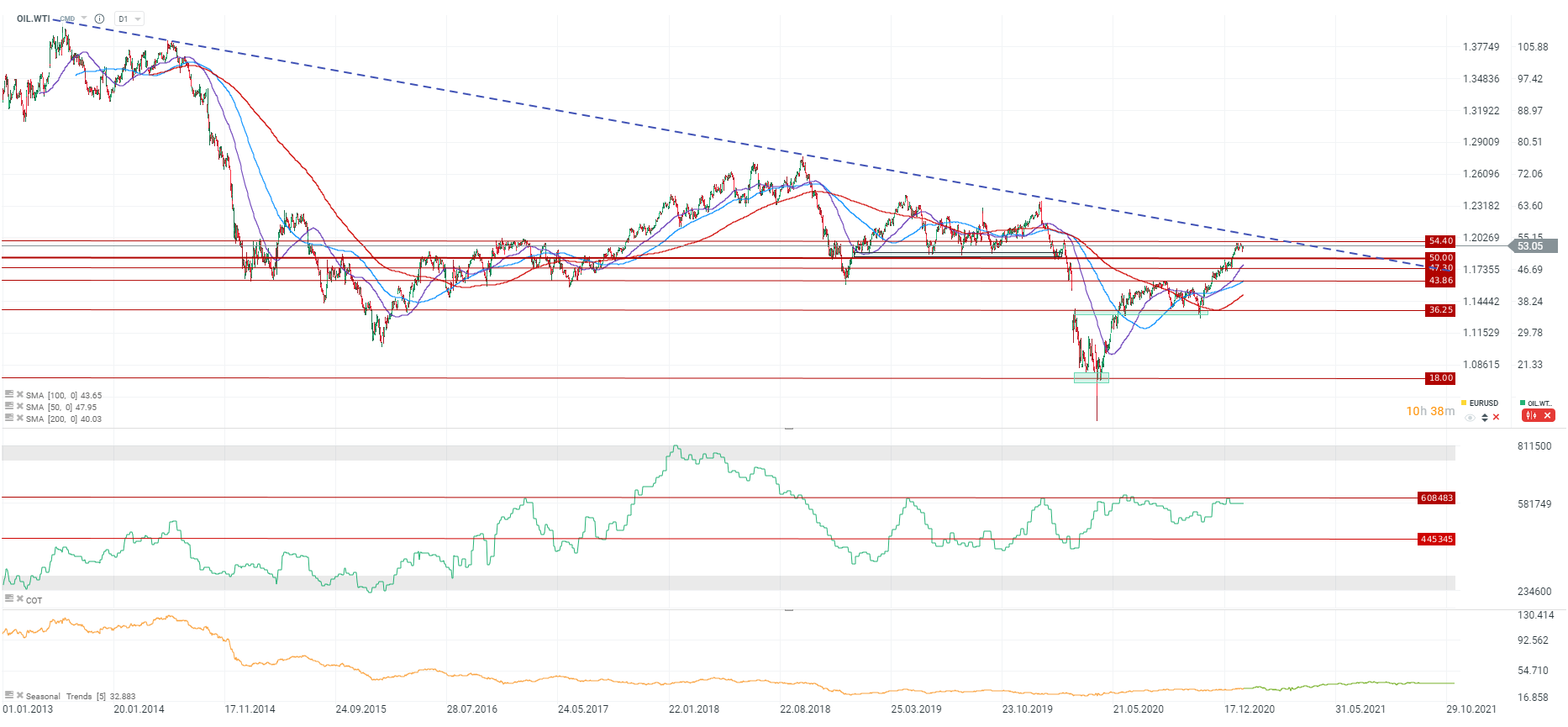Open OIL.WTI instrument info icon
The image size is (1568, 727).
tap(99, 18)
